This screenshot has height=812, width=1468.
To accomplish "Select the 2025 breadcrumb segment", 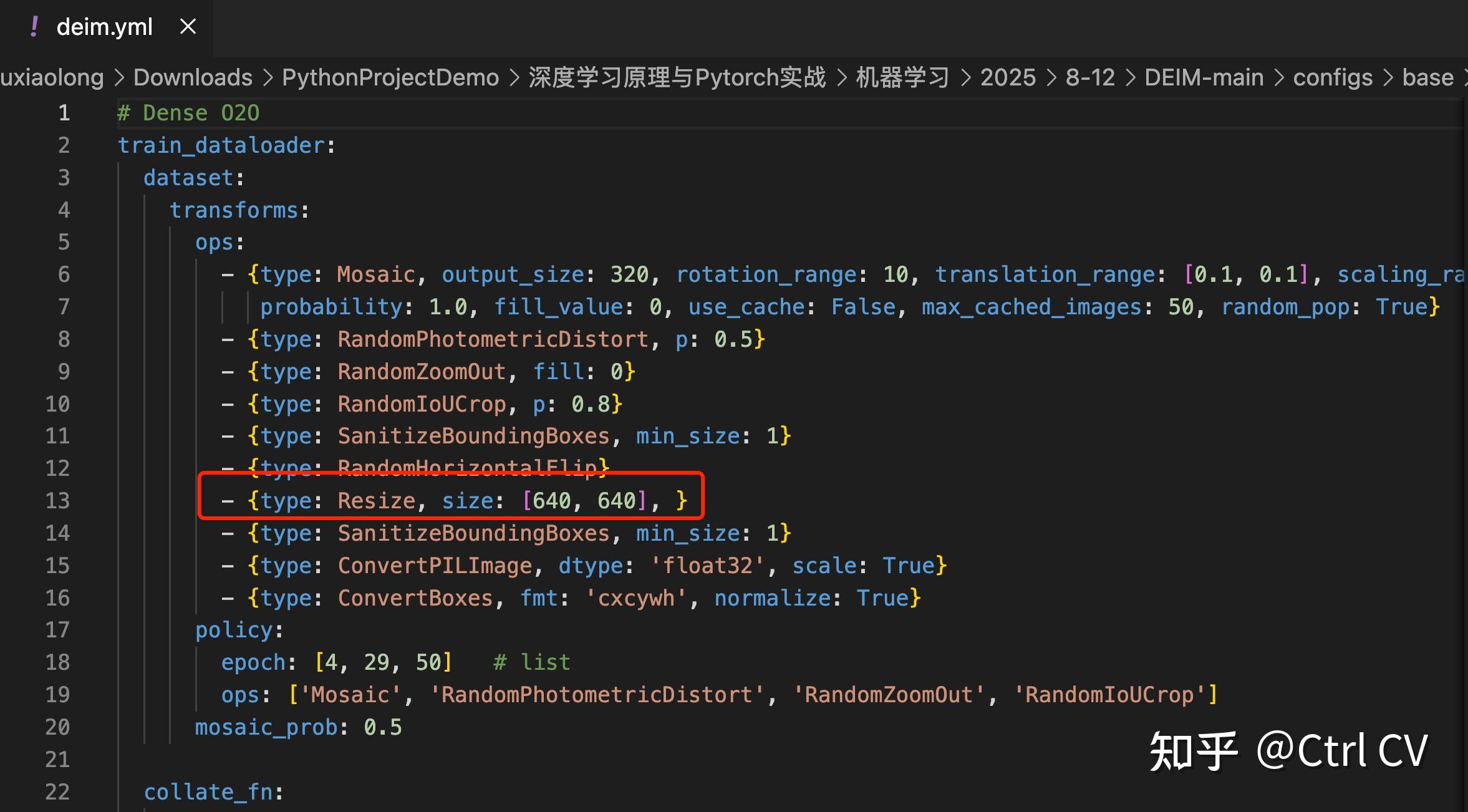I will click(1007, 77).
